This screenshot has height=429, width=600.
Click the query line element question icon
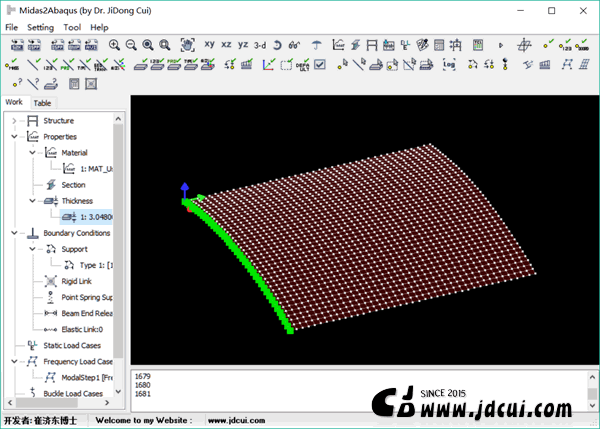point(34,83)
